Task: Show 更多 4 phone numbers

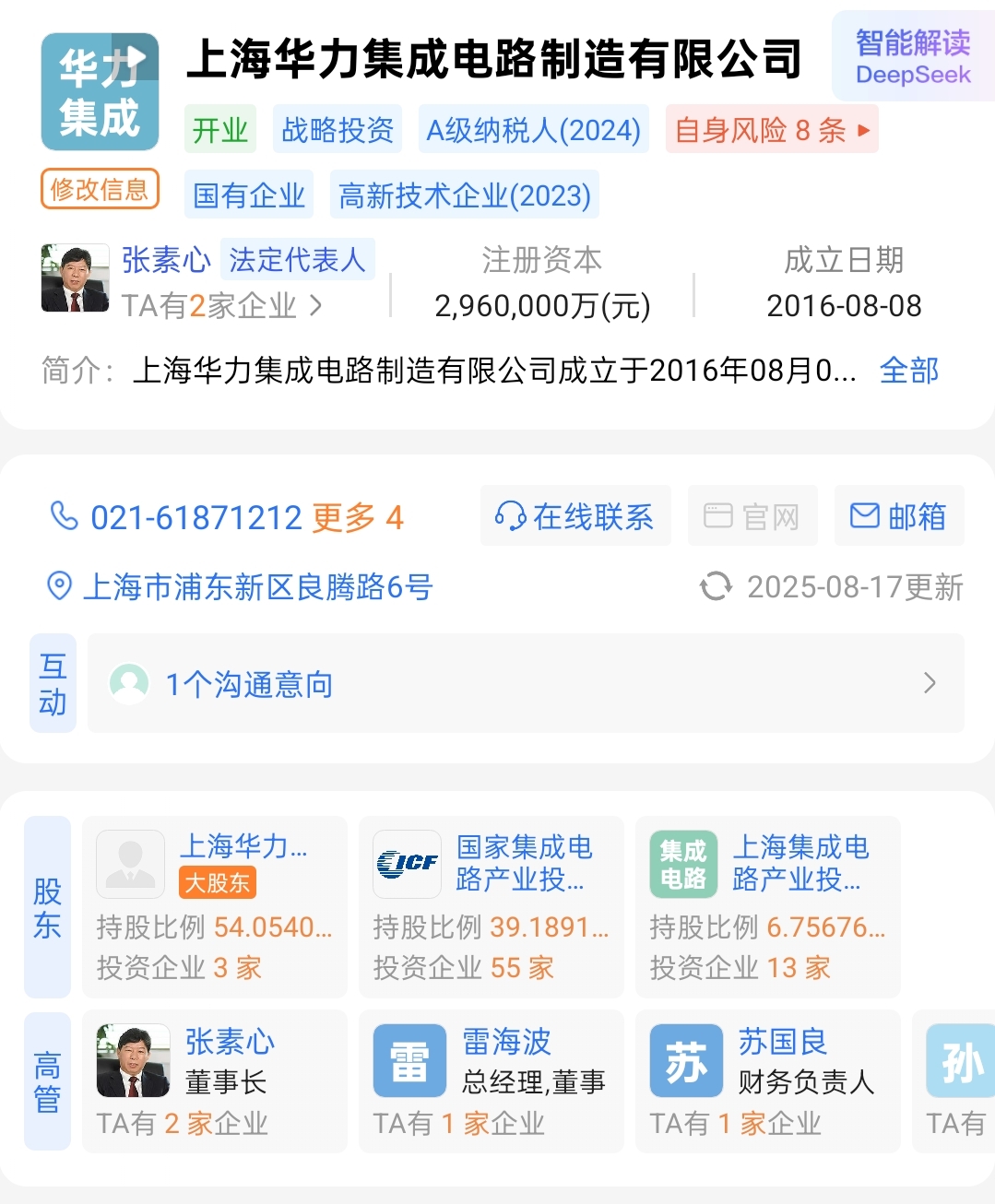Action: pos(358,517)
